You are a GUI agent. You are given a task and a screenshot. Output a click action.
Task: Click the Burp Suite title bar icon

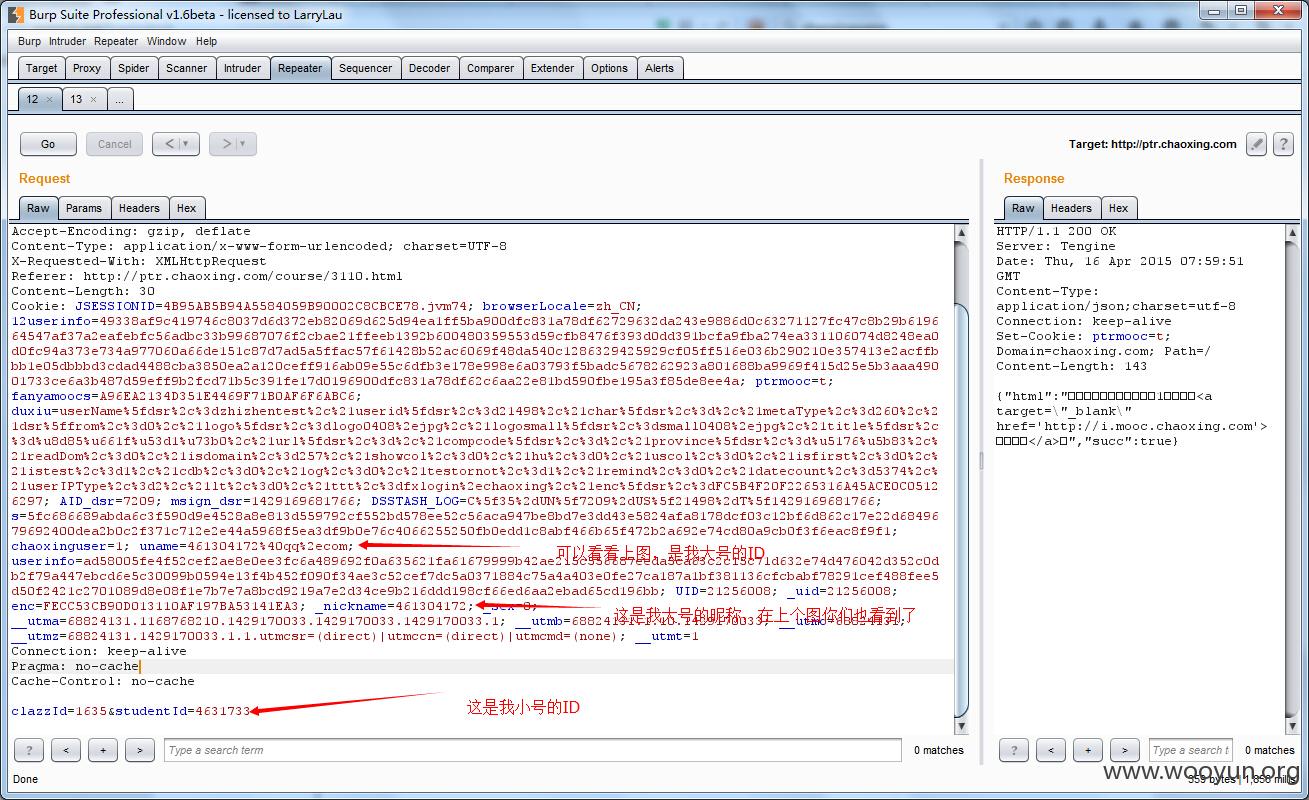[x=16, y=14]
